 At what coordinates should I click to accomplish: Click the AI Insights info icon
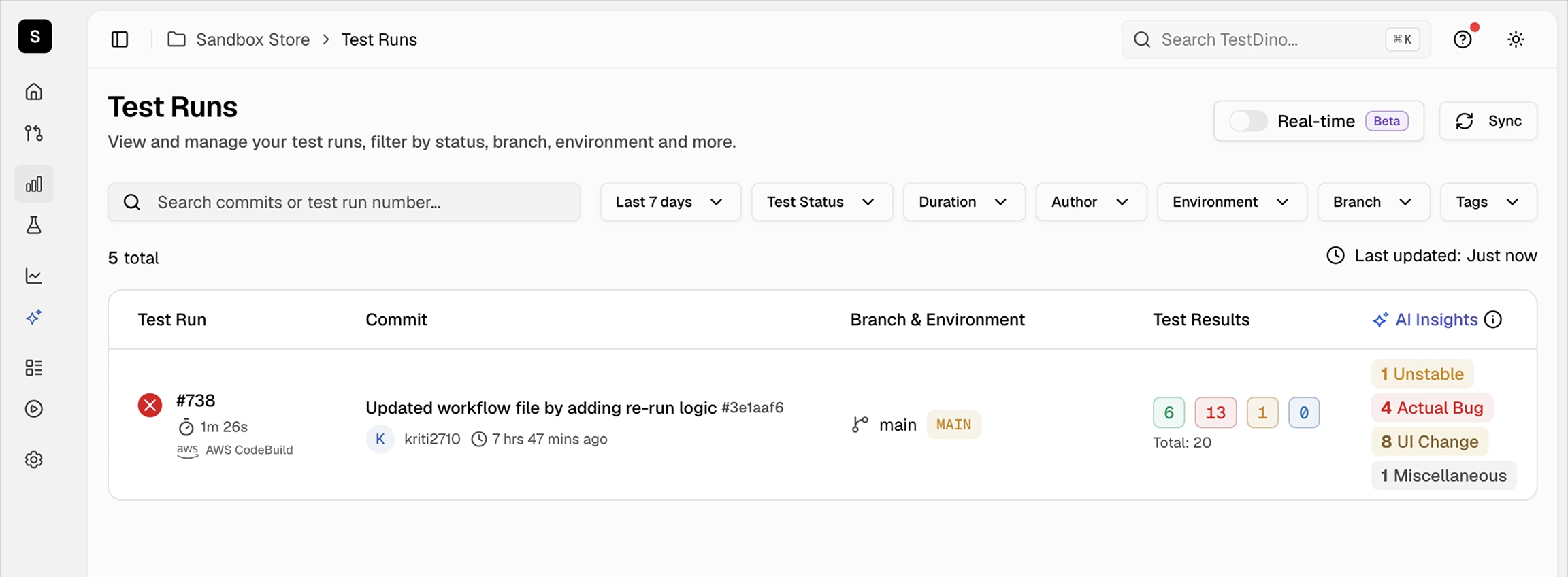point(1493,320)
